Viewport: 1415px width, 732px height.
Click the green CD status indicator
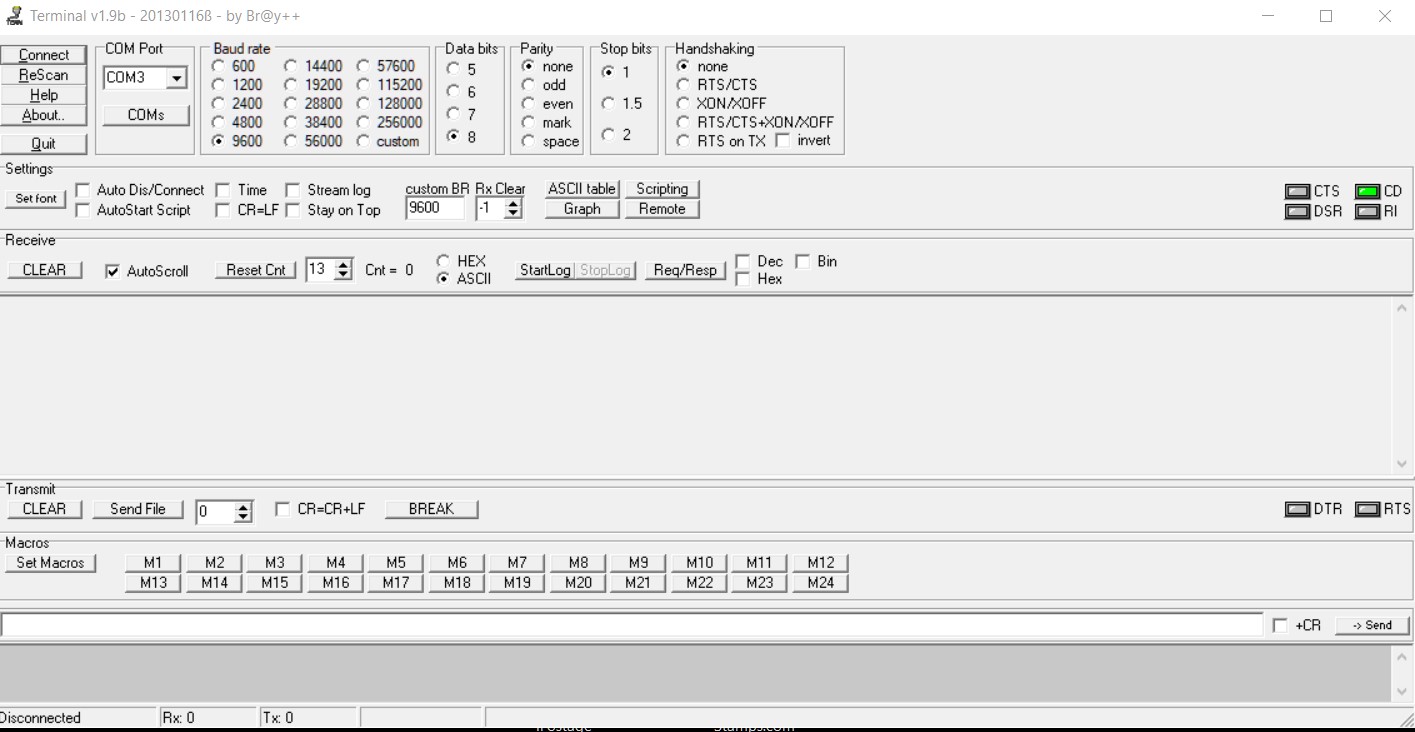[1367, 191]
